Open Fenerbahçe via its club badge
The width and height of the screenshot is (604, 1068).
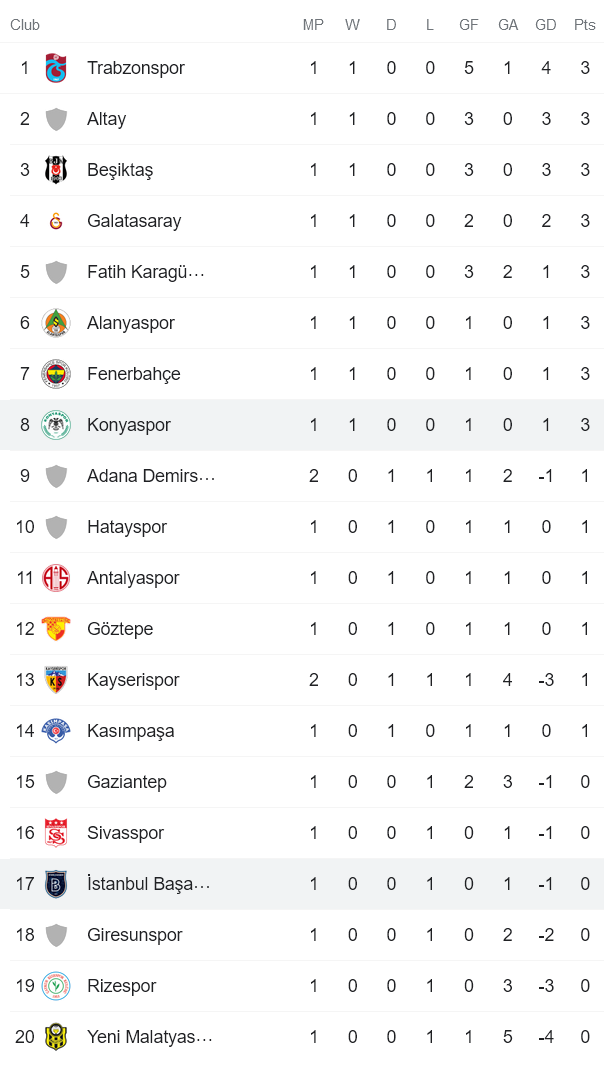click(x=57, y=374)
